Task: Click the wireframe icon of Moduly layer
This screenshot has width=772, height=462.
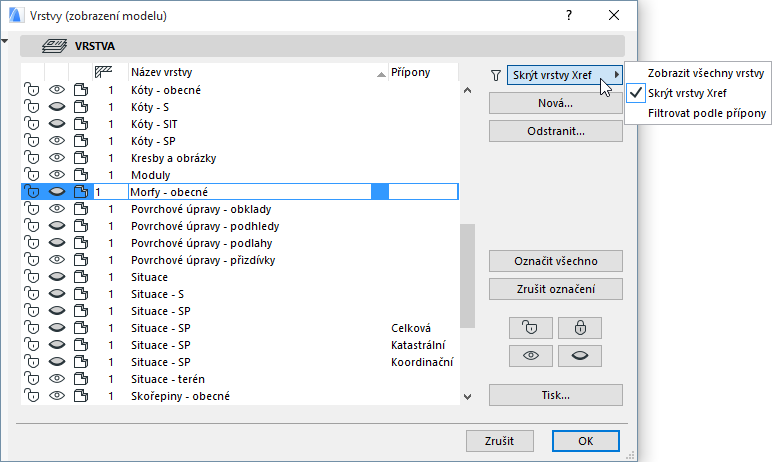Action: click(80, 175)
